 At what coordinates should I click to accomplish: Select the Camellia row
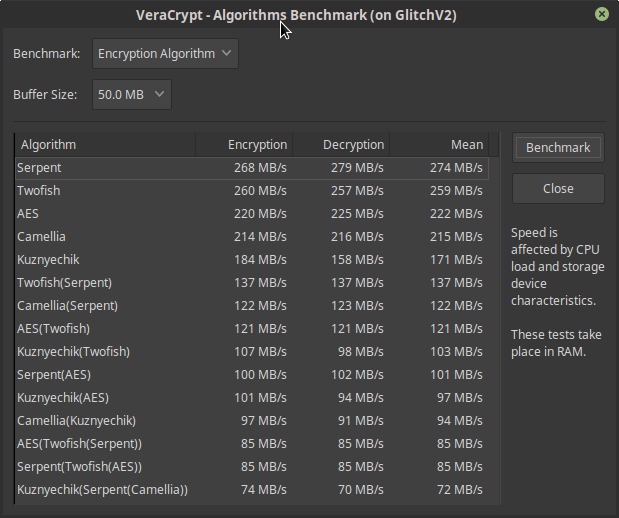point(252,236)
